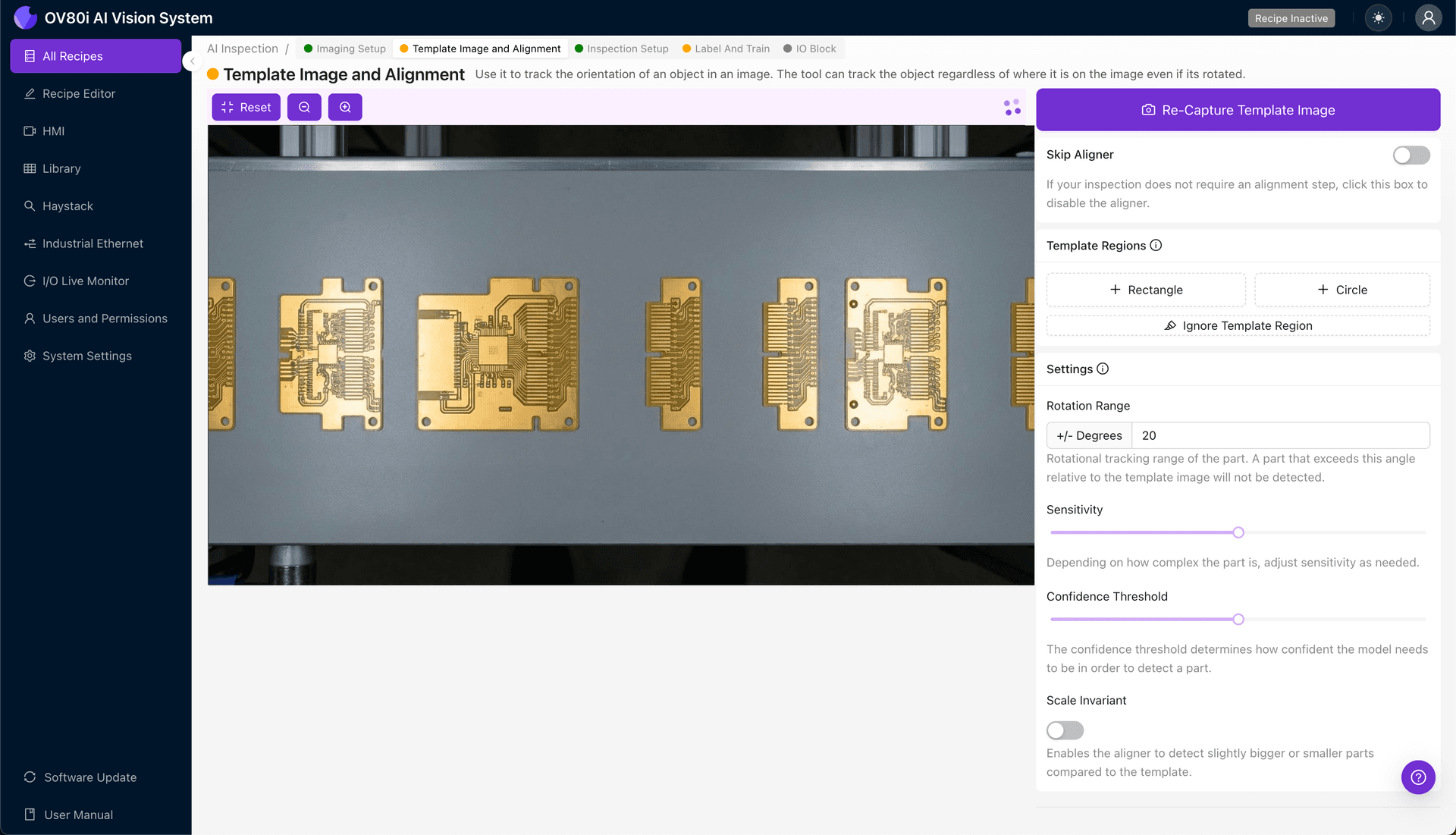Collapse the sidebar with the chevron arrow

point(193,61)
